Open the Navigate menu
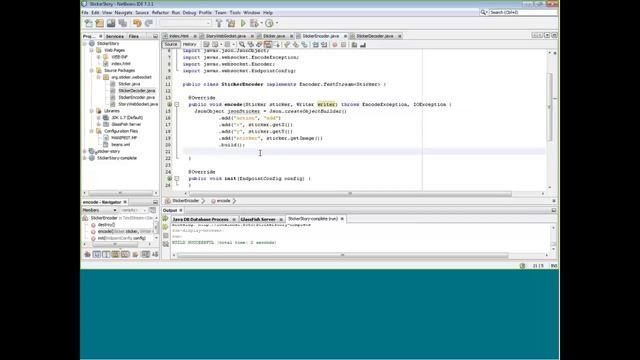 (x=123, y=13)
